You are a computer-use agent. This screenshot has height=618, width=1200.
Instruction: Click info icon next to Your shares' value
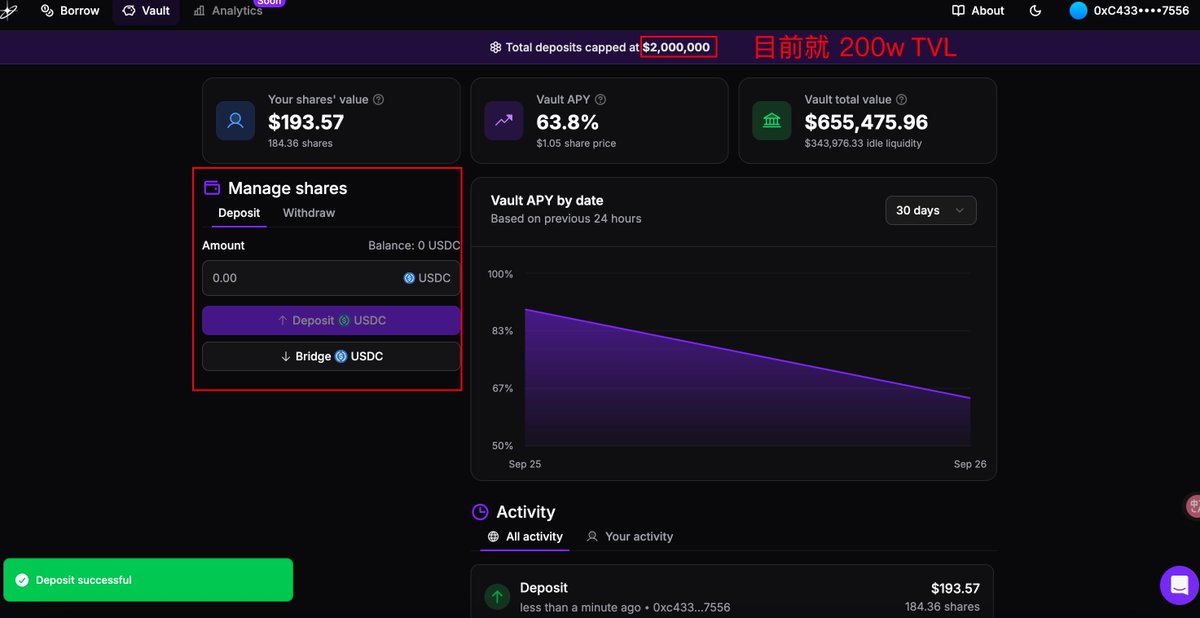(x=378, y=100)
